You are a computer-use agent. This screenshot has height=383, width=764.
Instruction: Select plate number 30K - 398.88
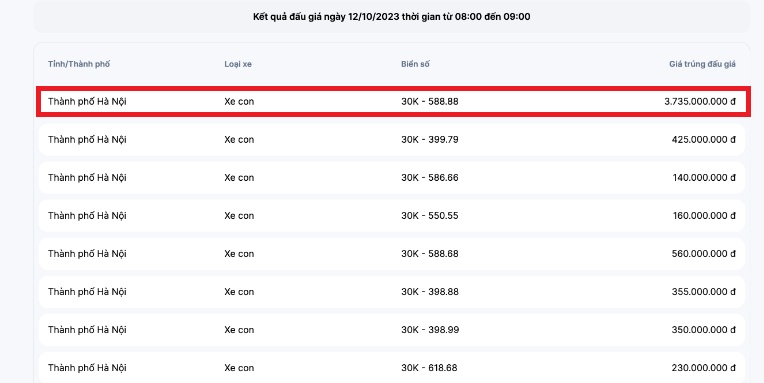[x=430, y=292]
